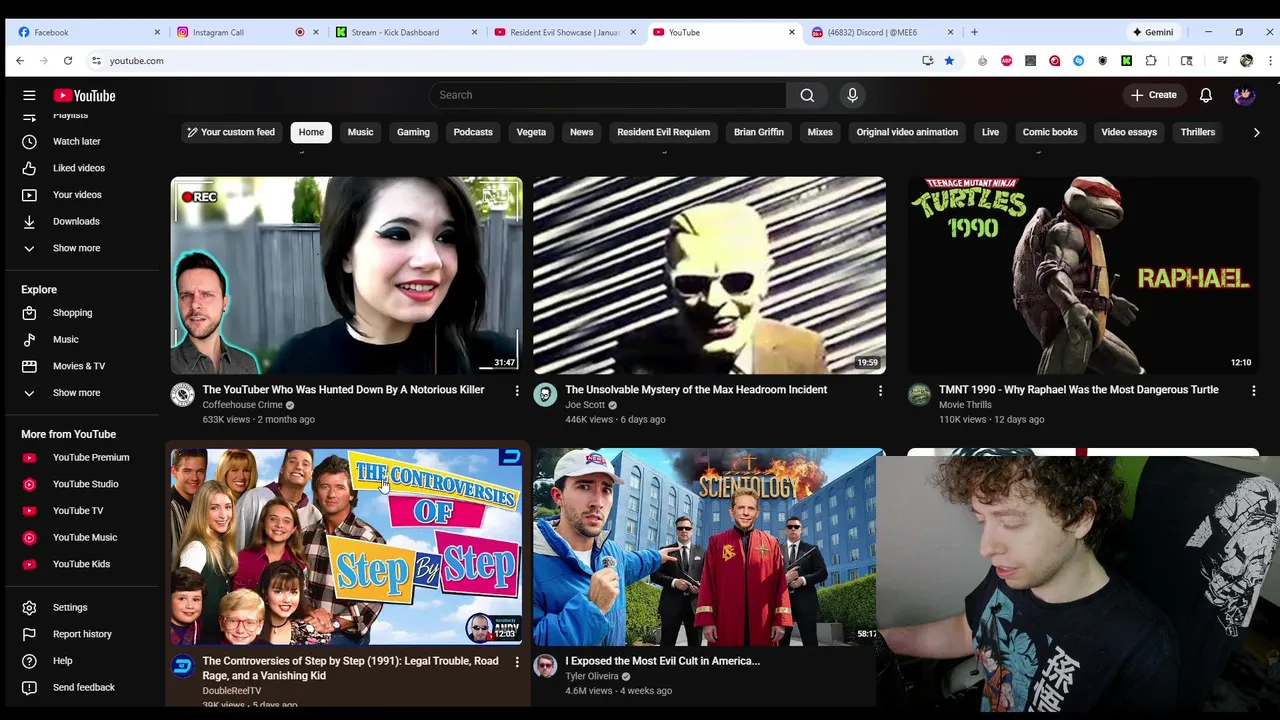Show more chips with the right arrow

[1257, 132]
